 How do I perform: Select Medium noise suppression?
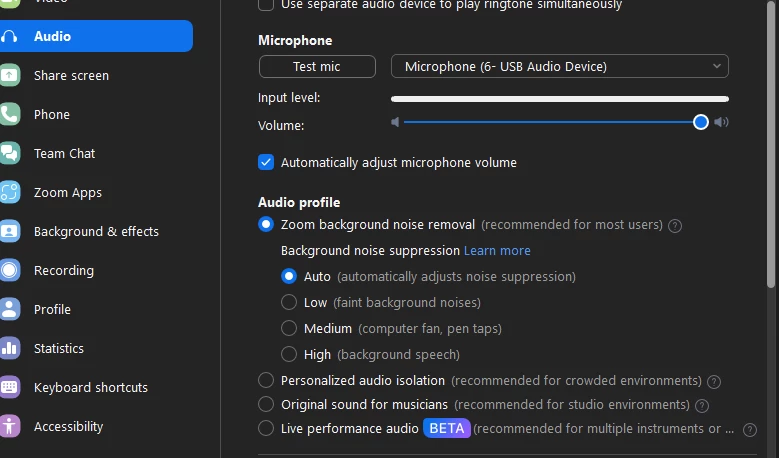click(x=289, y=328)
